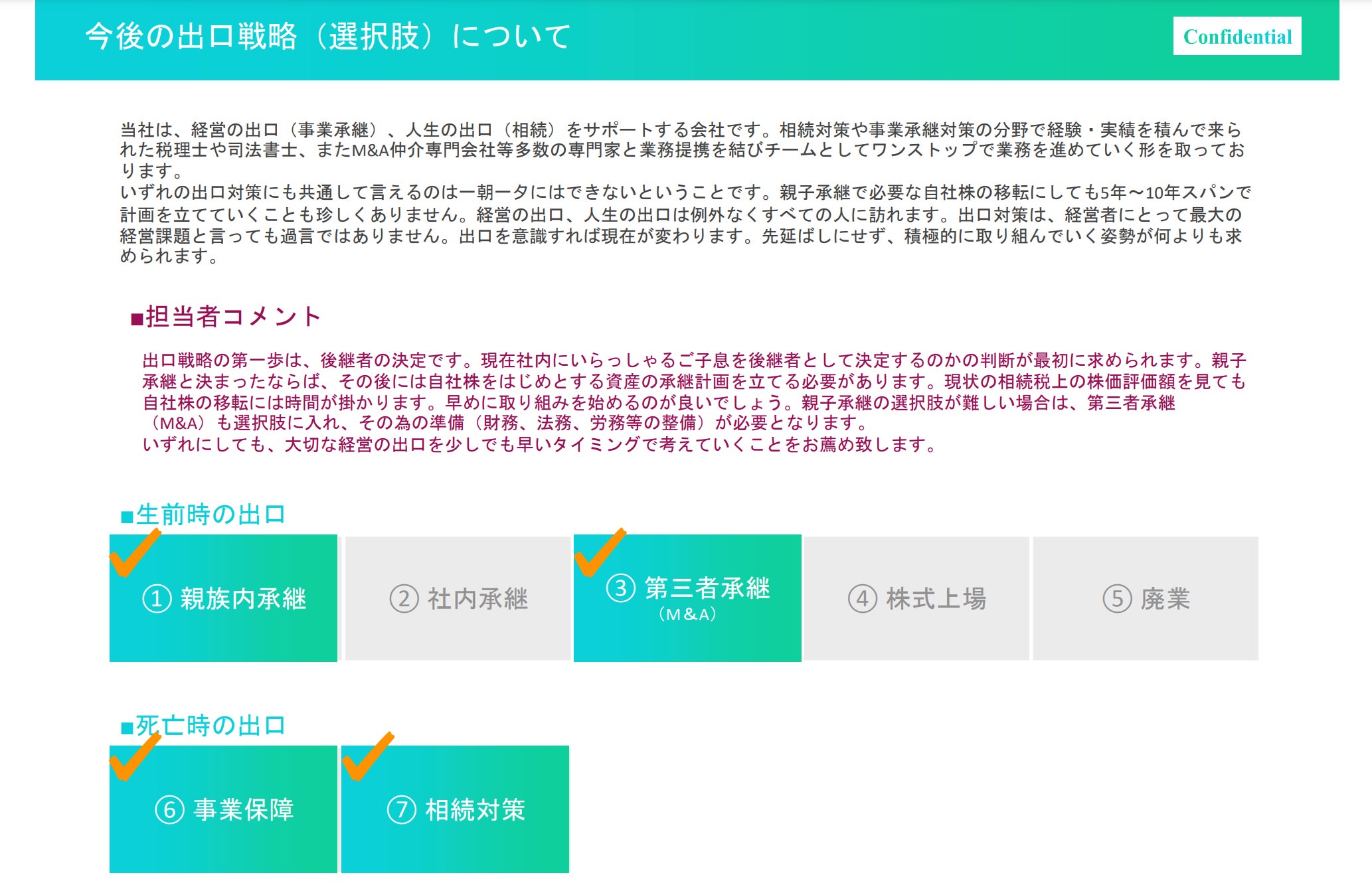Click the Confidential badge in header
Image resolution: width=1372 pixels, height=889 pixels.
pos(1237,37)
